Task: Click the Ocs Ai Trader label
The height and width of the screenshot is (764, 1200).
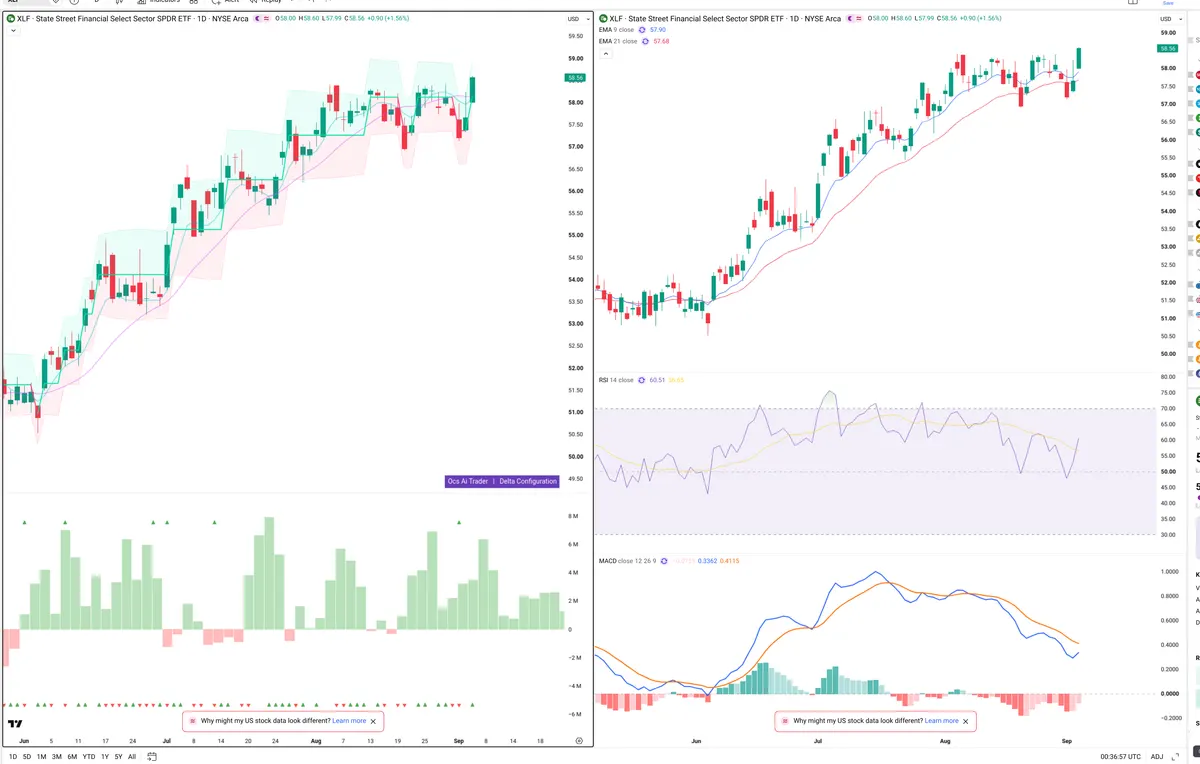Action: [468, 481]
